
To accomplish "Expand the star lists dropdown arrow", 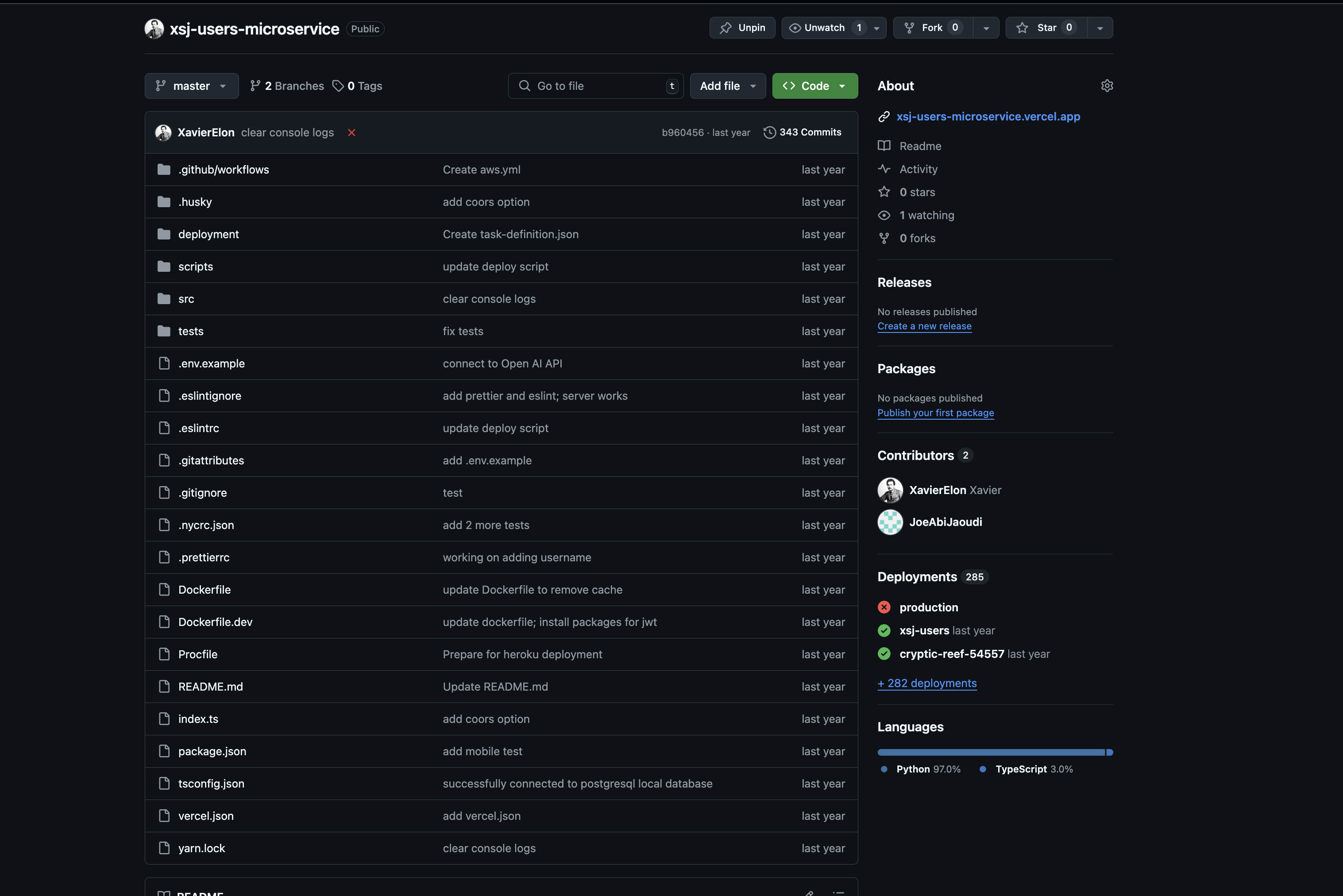I will (x=1100, y=27).
